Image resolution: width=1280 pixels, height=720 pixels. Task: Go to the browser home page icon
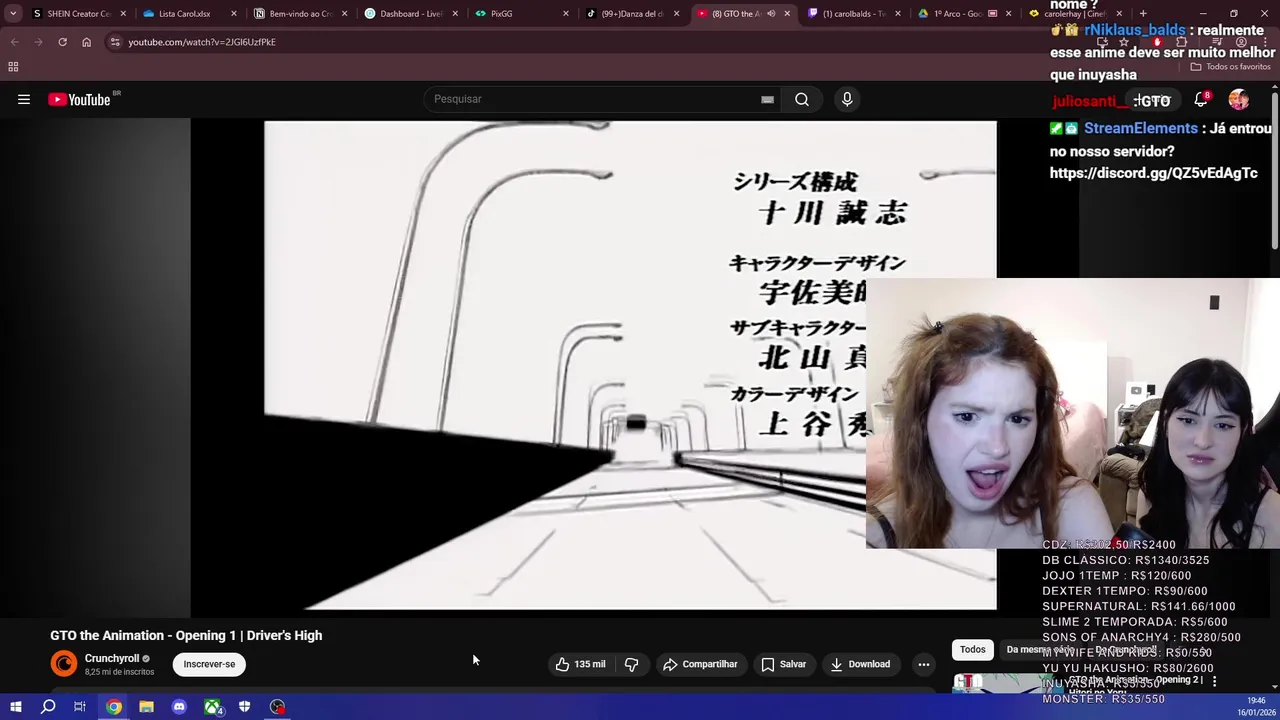tap(86, 42)
